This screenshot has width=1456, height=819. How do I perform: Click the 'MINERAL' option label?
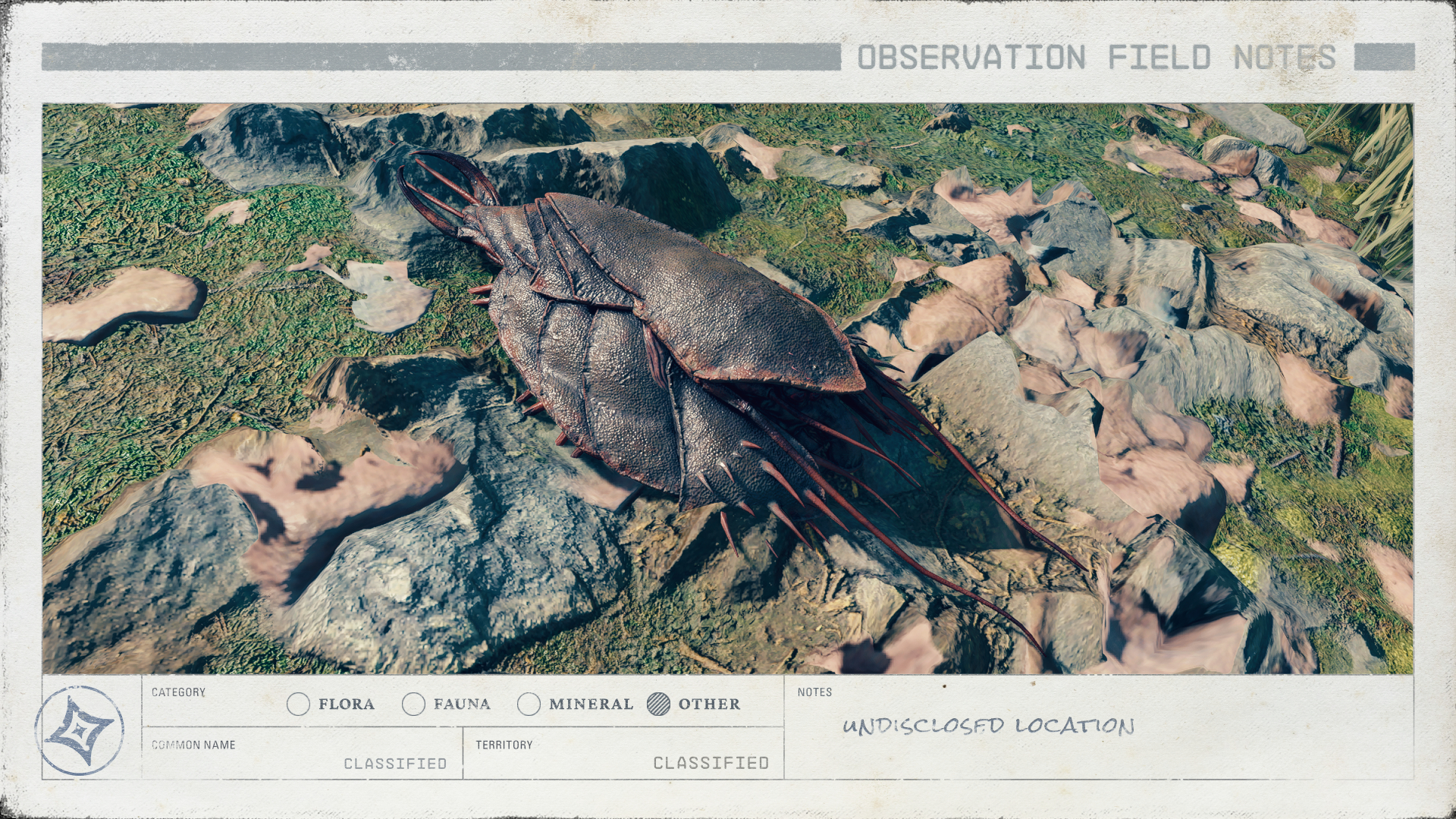point(591,704)
